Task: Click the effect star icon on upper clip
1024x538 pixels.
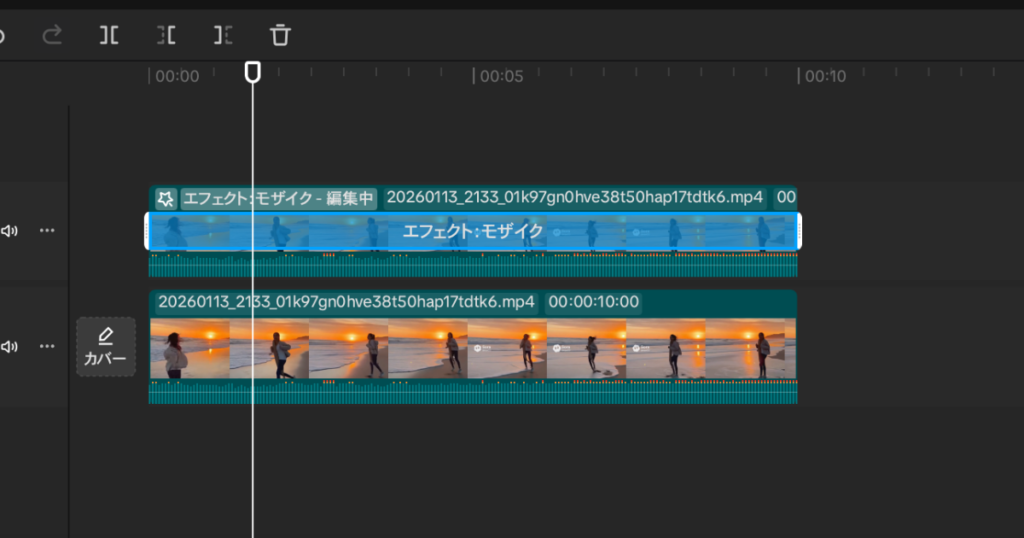Action: tap(166, 198)
